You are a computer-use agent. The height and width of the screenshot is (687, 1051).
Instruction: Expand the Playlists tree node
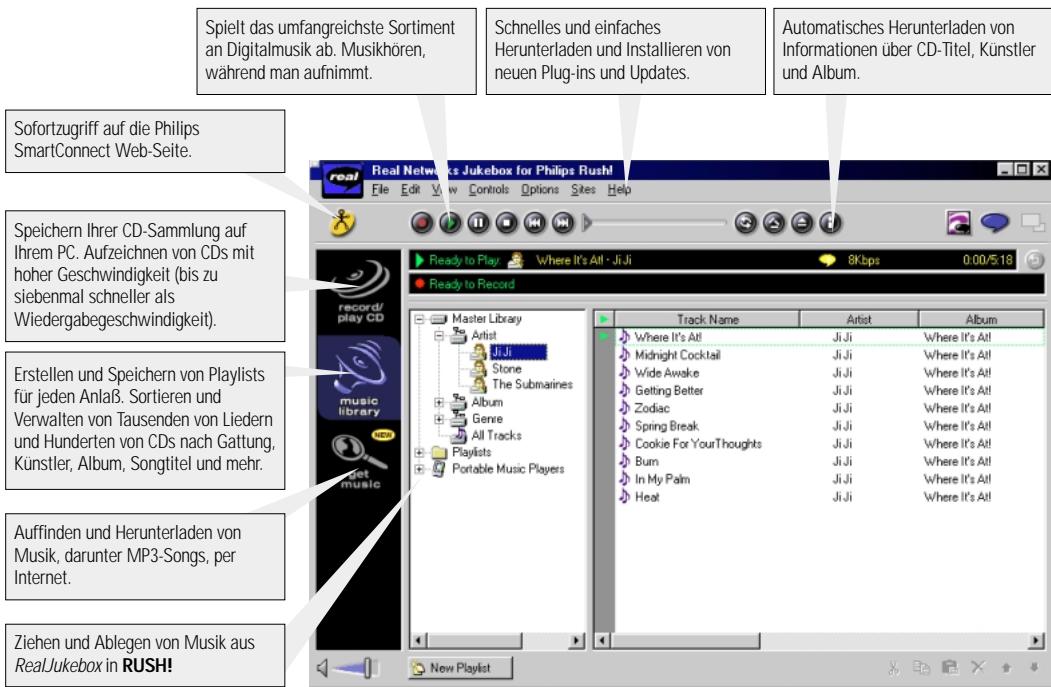click(x=420, y=452)
